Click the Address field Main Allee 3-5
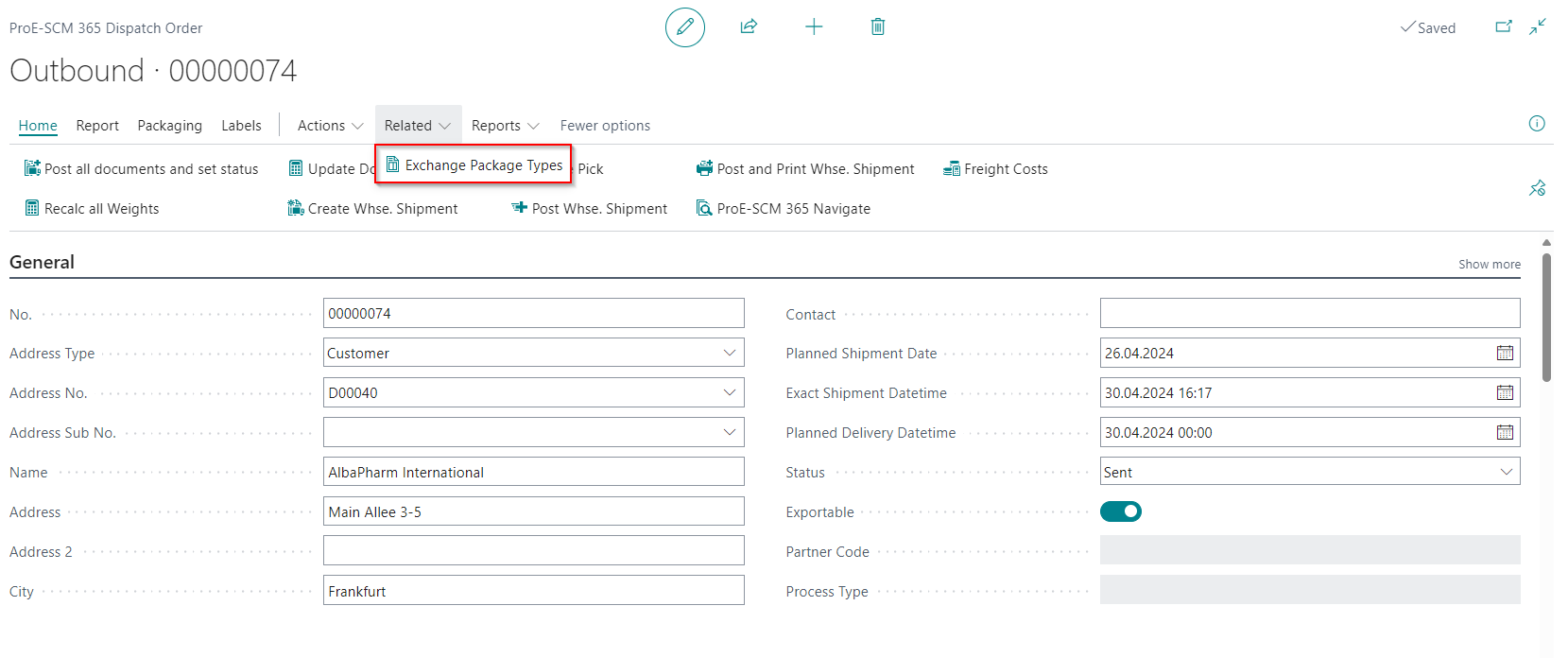1568x658 pixels. click(x=534, y=511)
